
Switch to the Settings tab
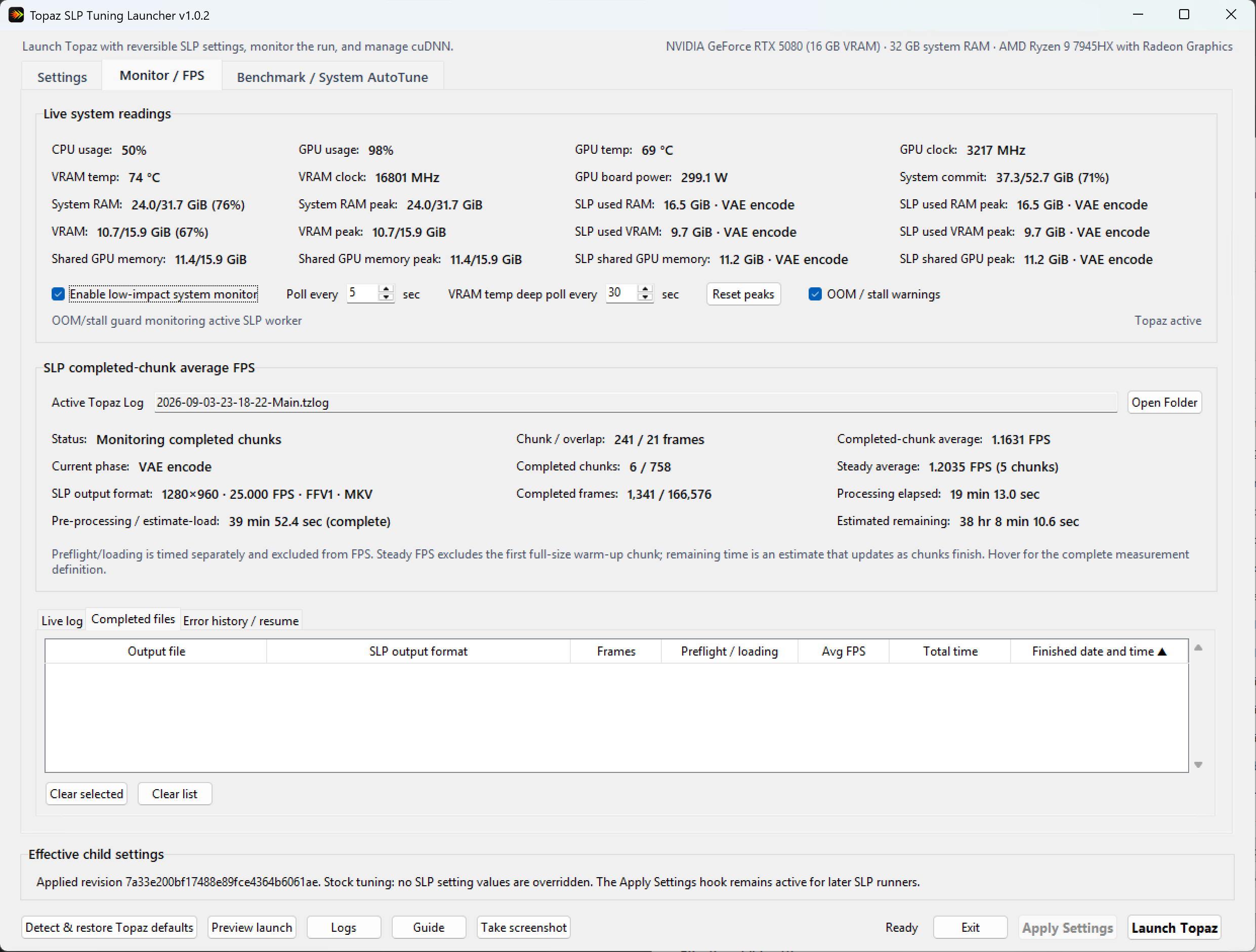click(x=62, y=77)
